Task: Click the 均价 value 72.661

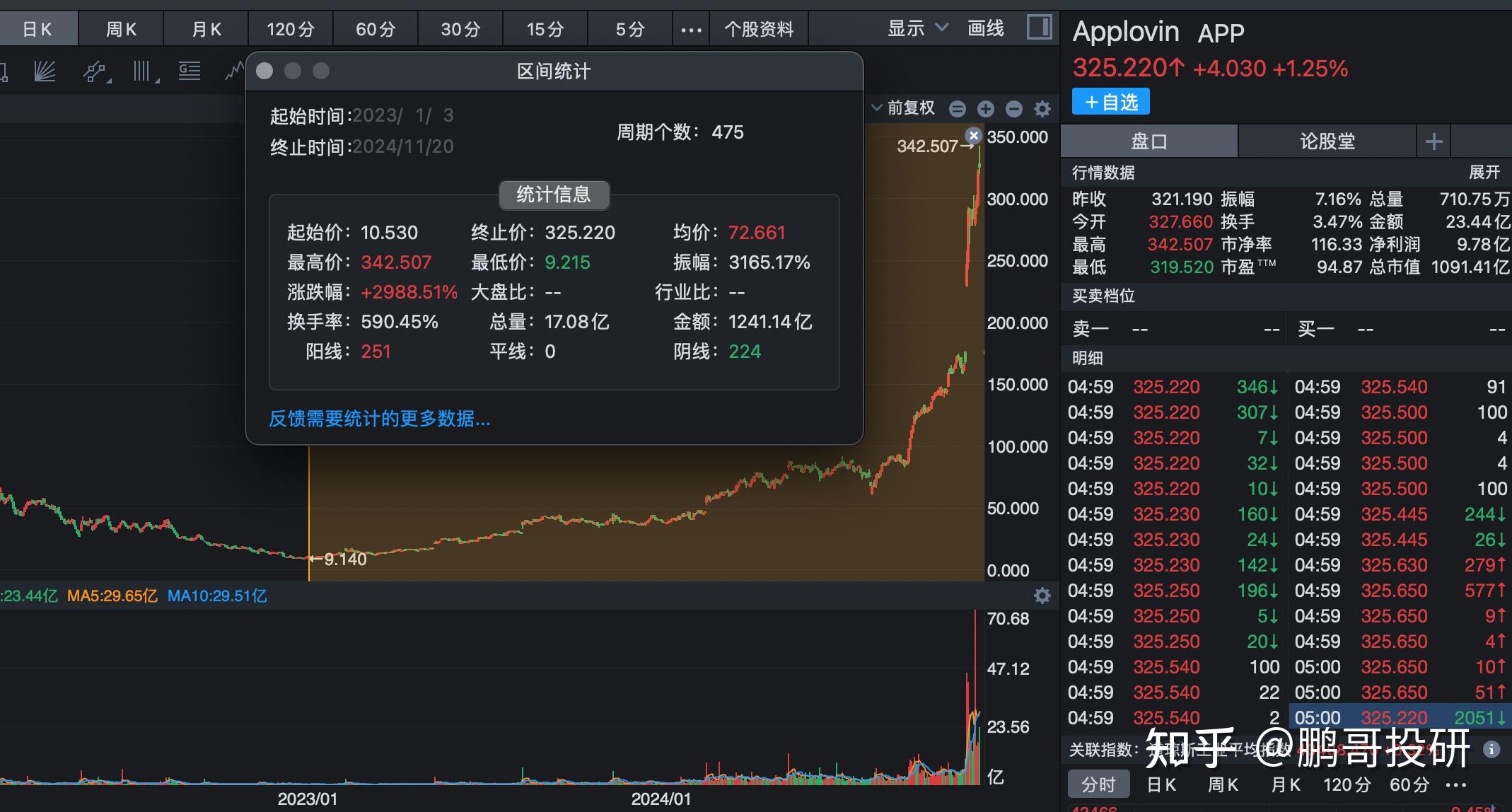Action: (x=757, y=233)
